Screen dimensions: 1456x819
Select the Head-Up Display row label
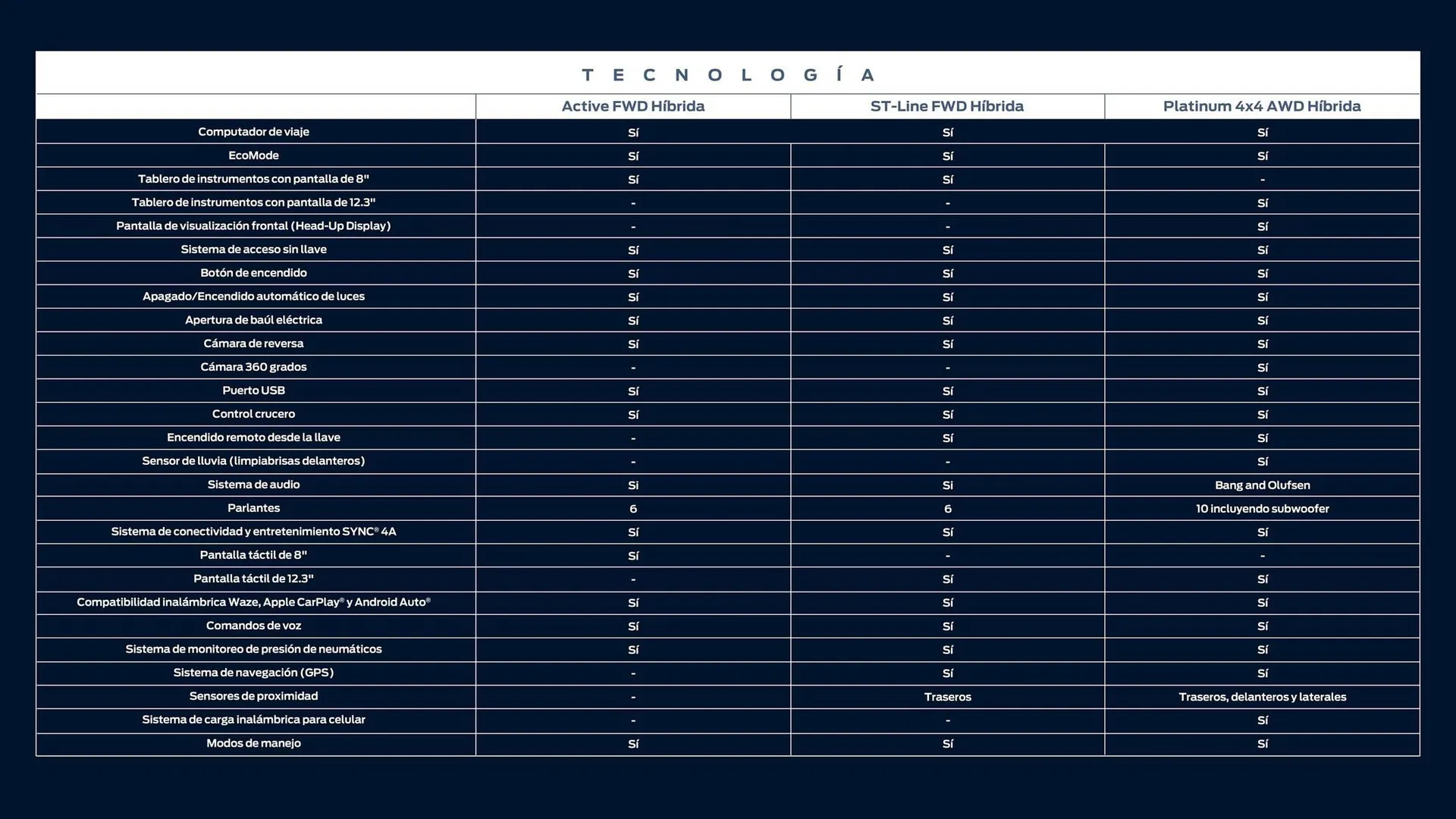pyautogui.click(x=253, y=226)
